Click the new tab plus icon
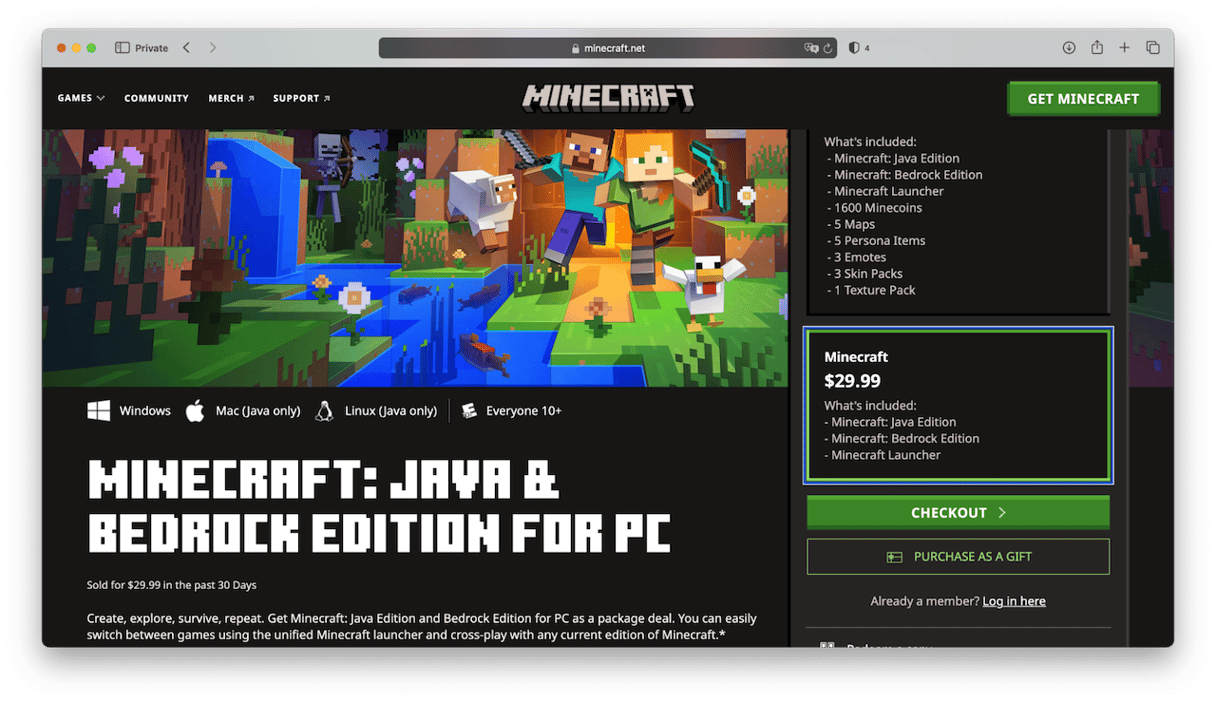This screenshot has width=1216, height=703. pyautogui.click(x=1125, y=47)
